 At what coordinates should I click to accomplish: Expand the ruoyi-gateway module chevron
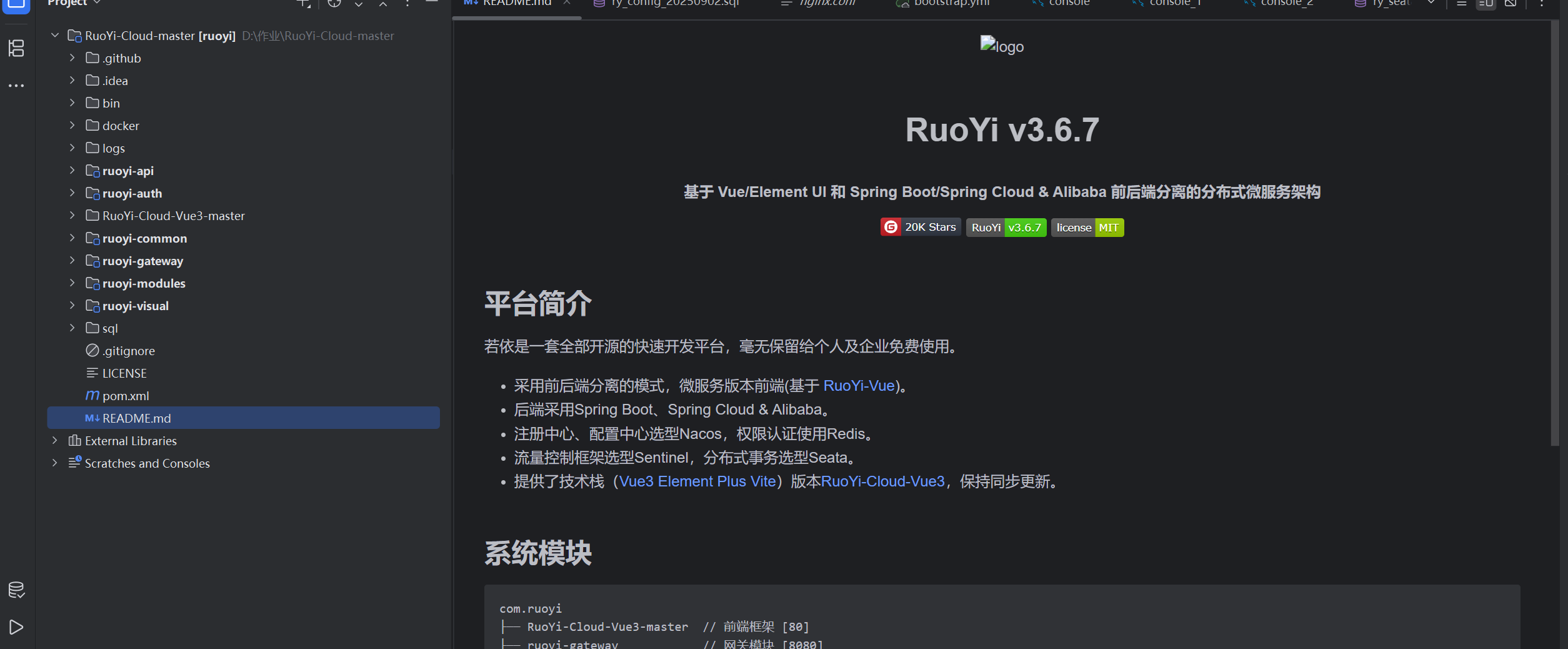(72, 261)
